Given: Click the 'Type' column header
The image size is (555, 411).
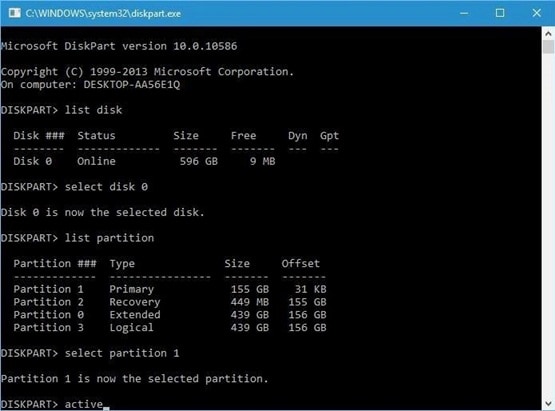Looking at the screenshot, I should click(122, 264).
